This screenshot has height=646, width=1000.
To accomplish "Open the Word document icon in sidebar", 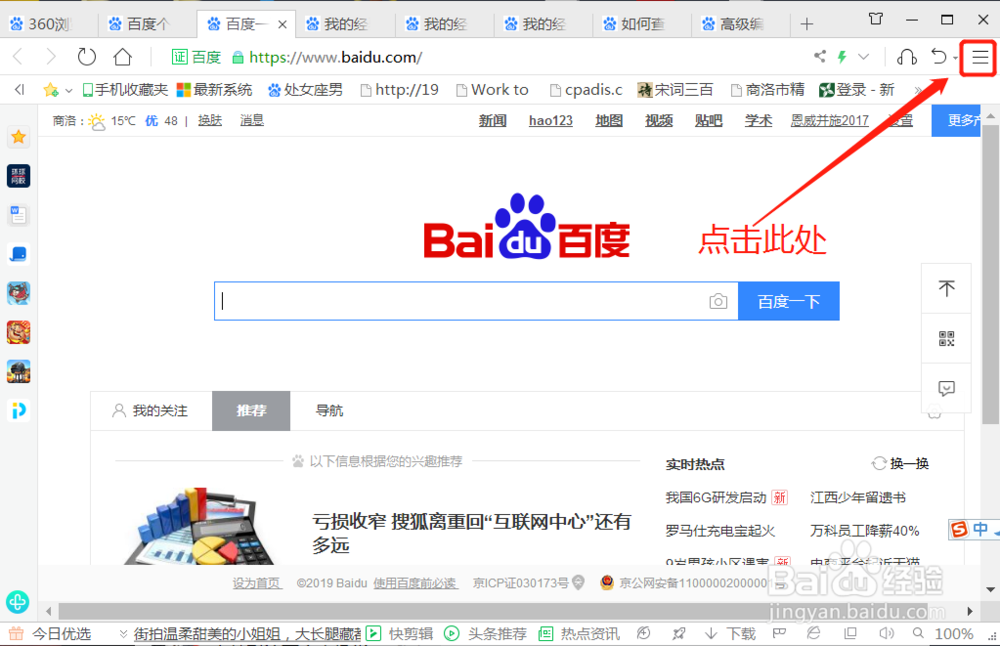I will [x=18, y=215].
